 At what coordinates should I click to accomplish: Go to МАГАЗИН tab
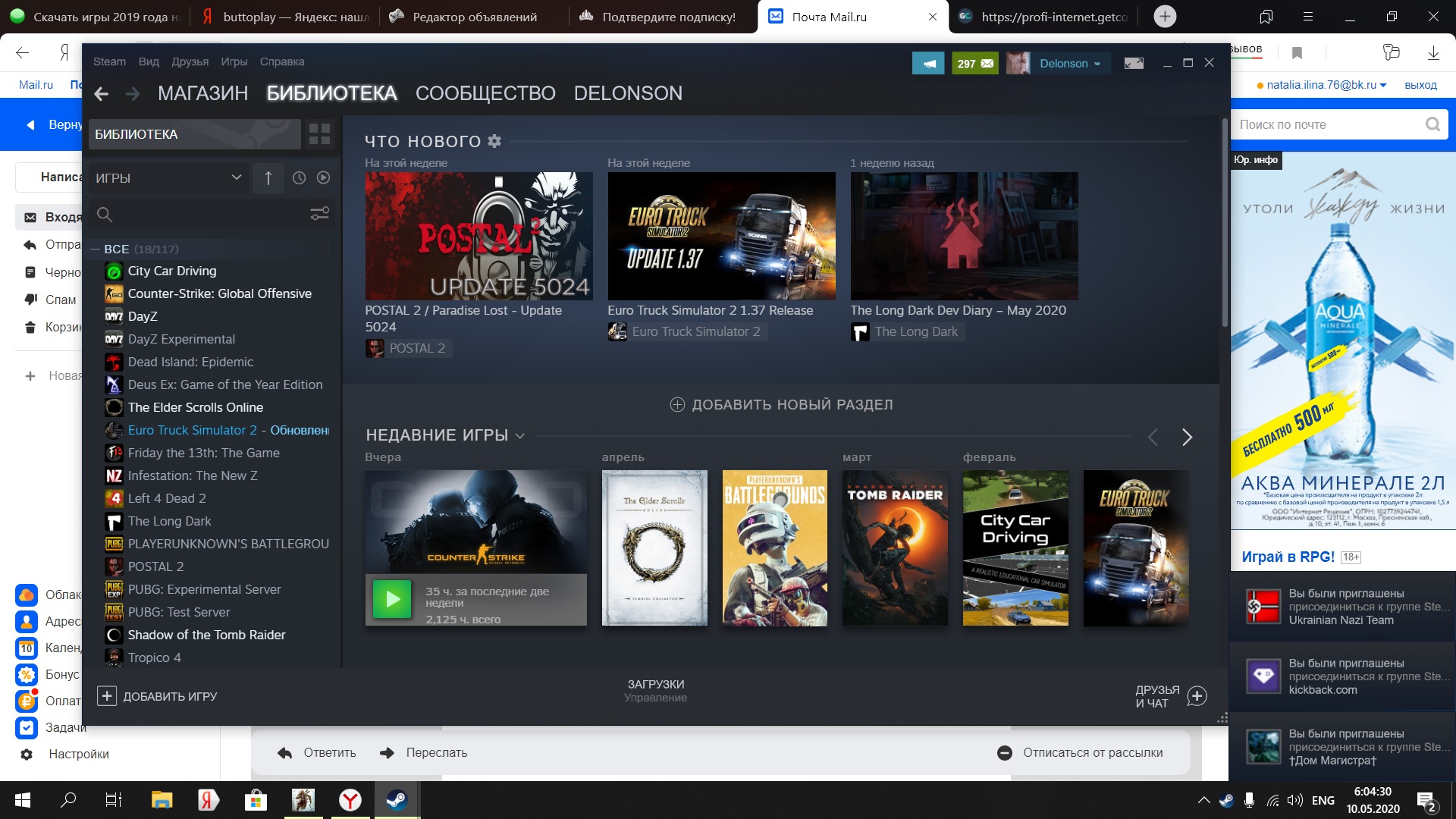point(202,93)
